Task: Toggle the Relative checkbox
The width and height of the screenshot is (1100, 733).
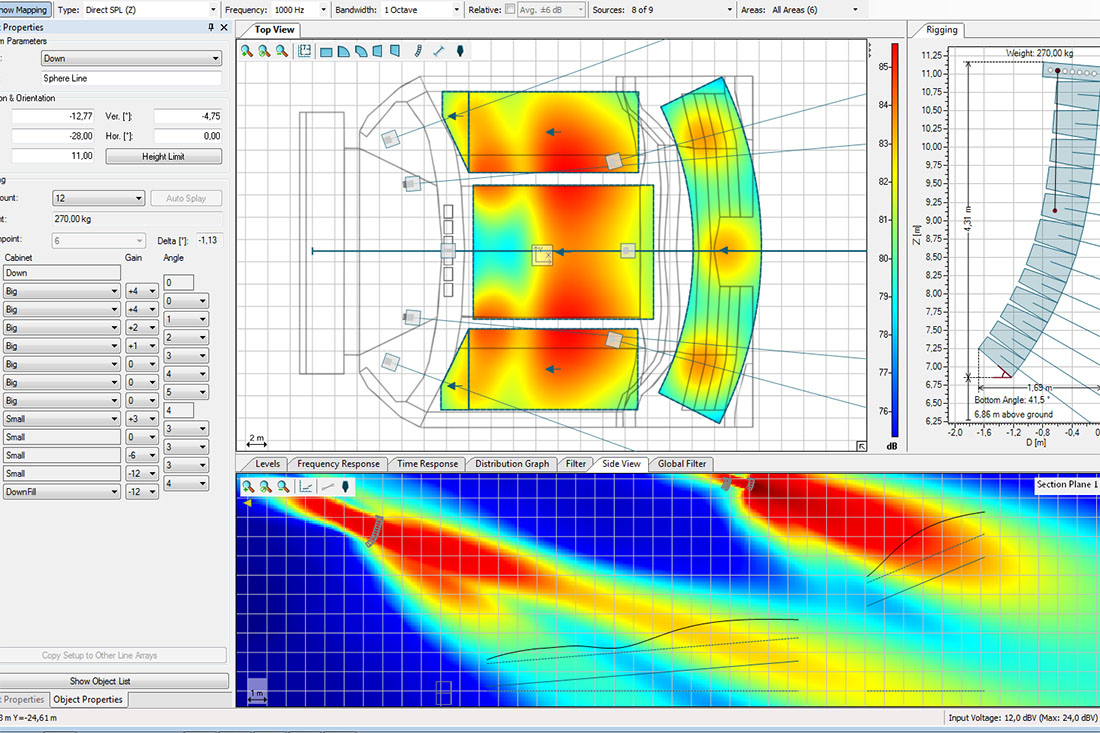Action: 511,10
